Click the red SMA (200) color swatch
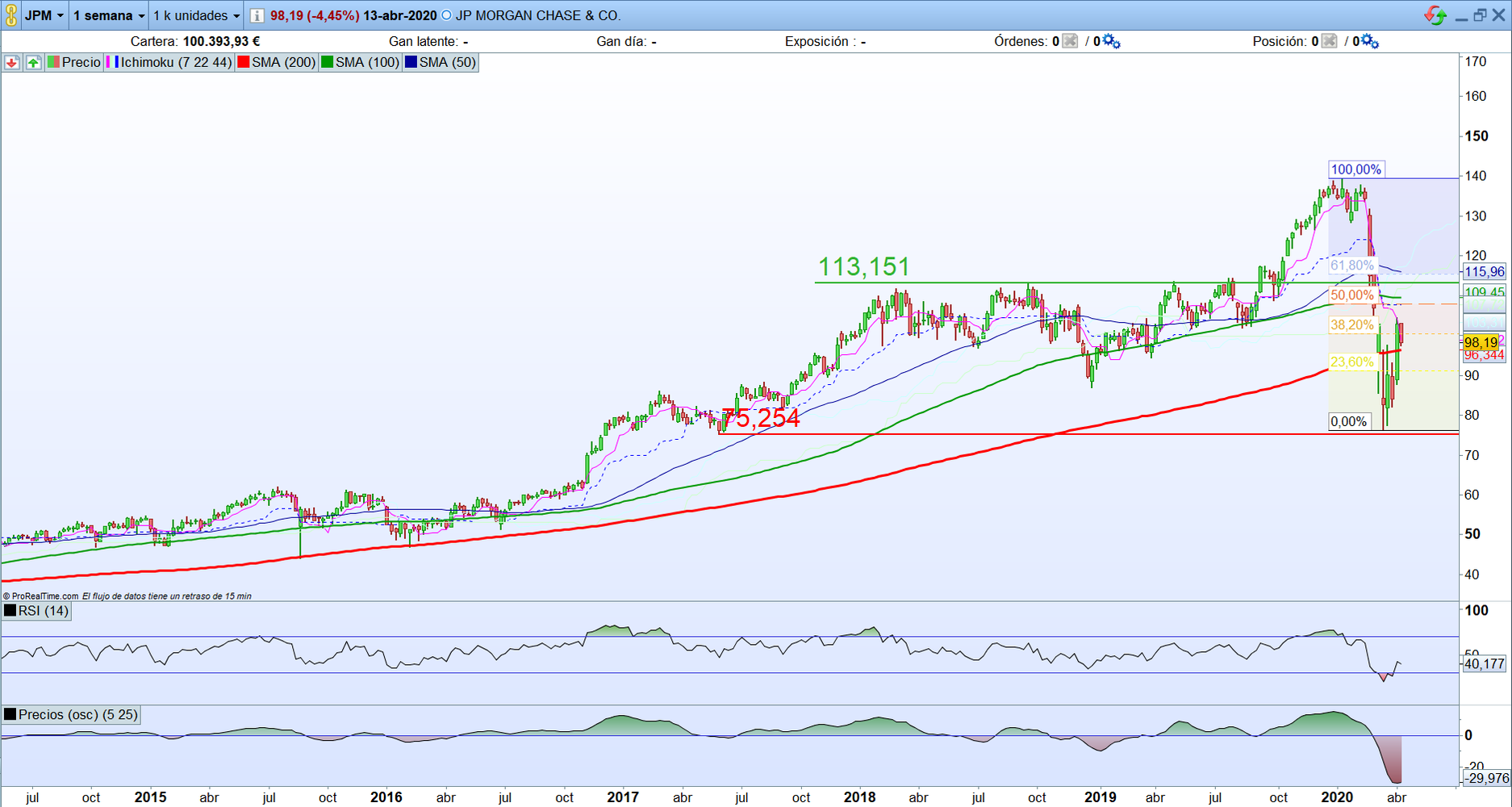 tap(243, 62)
